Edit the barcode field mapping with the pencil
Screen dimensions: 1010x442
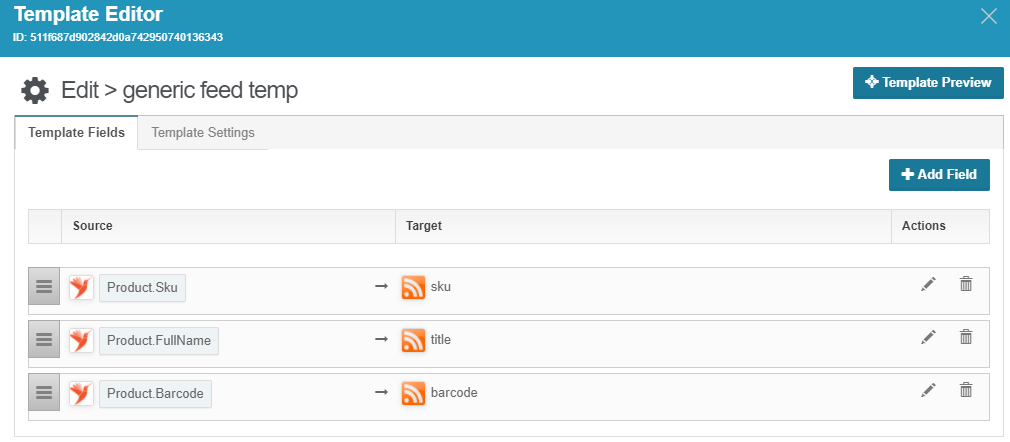(928, 390)
